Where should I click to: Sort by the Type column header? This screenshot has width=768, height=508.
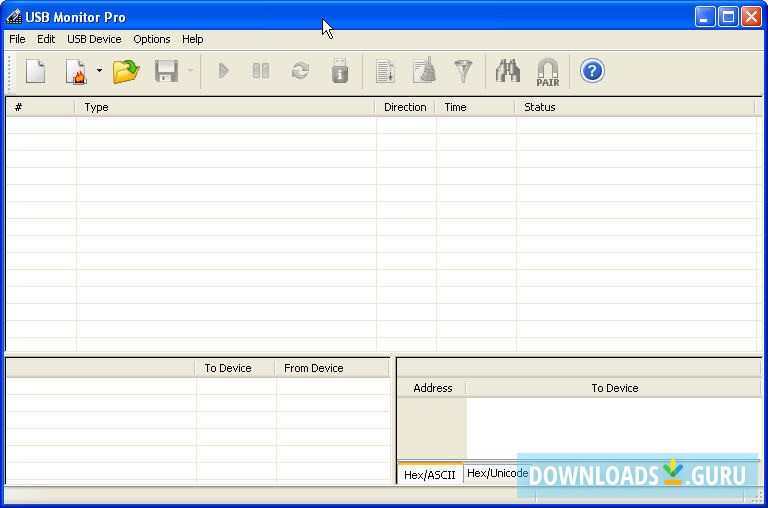pos(225,107)
